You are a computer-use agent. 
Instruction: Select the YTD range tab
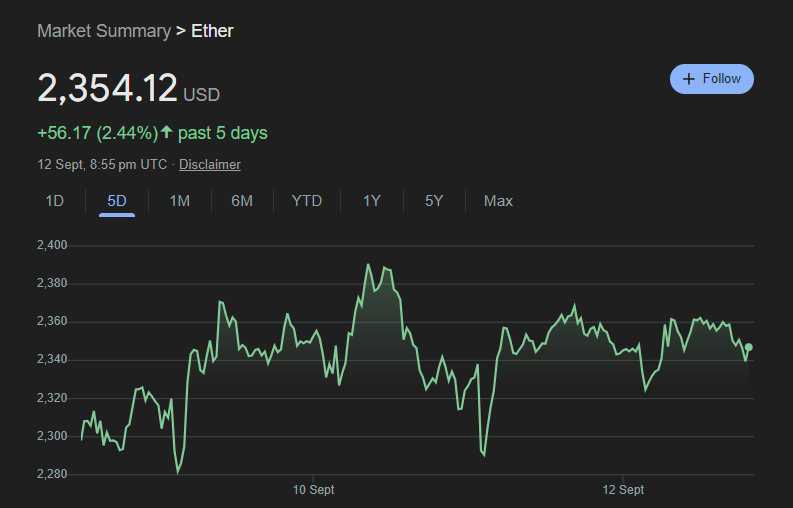point(307,201)
